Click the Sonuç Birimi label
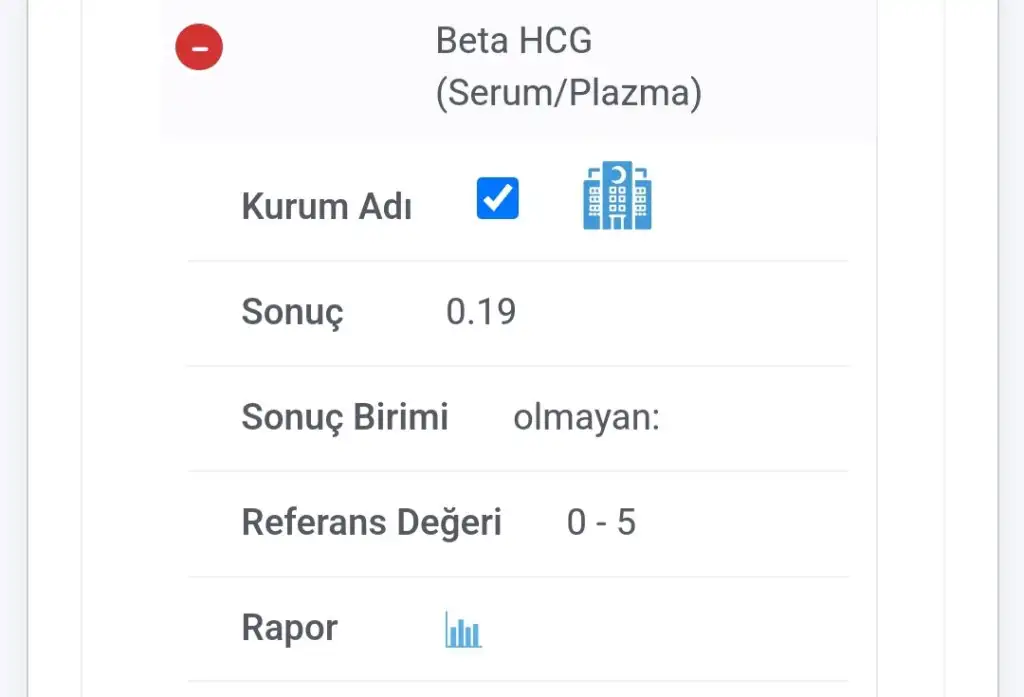This screenshot has width=1024, height=697. [345, 417]
